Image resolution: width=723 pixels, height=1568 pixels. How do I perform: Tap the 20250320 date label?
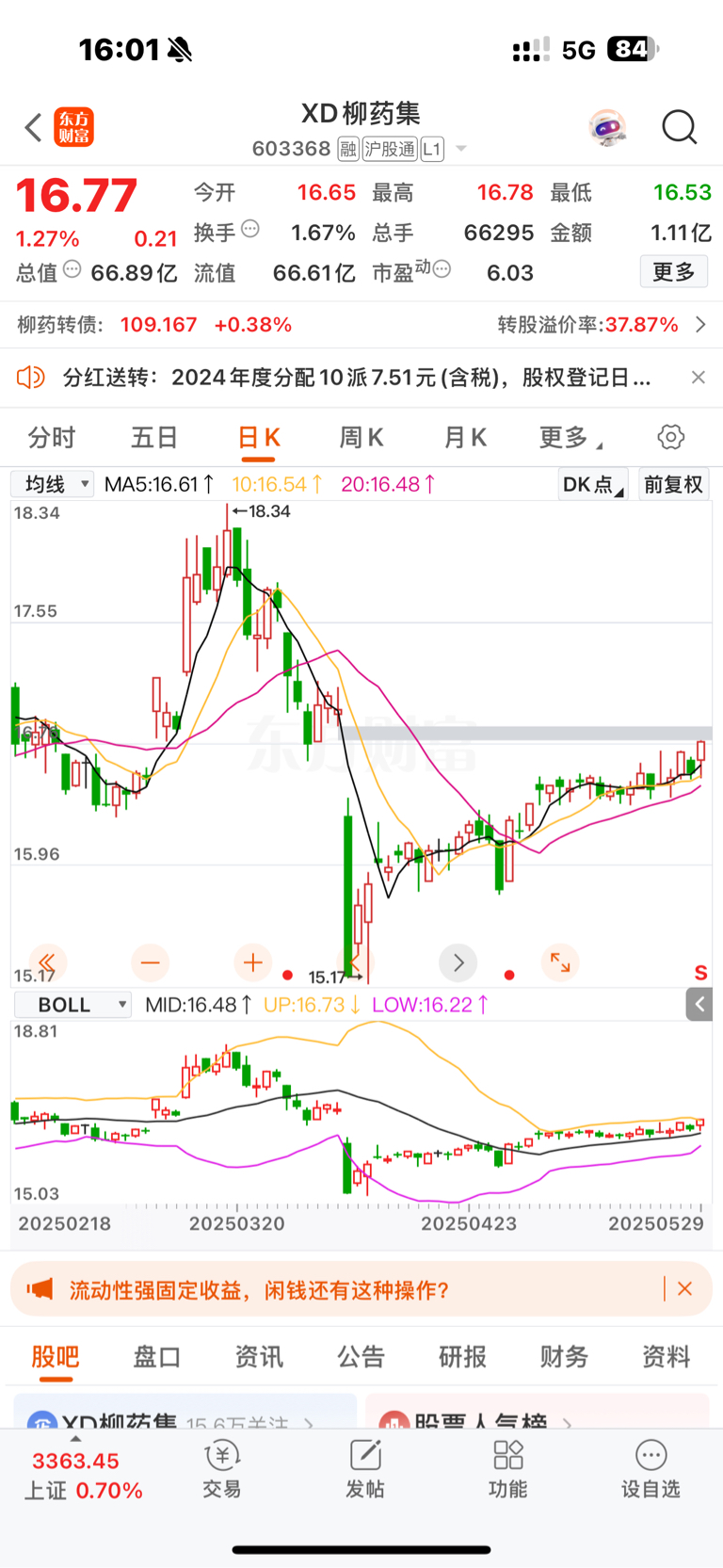pyautogui.click(x=237, y=1223)
